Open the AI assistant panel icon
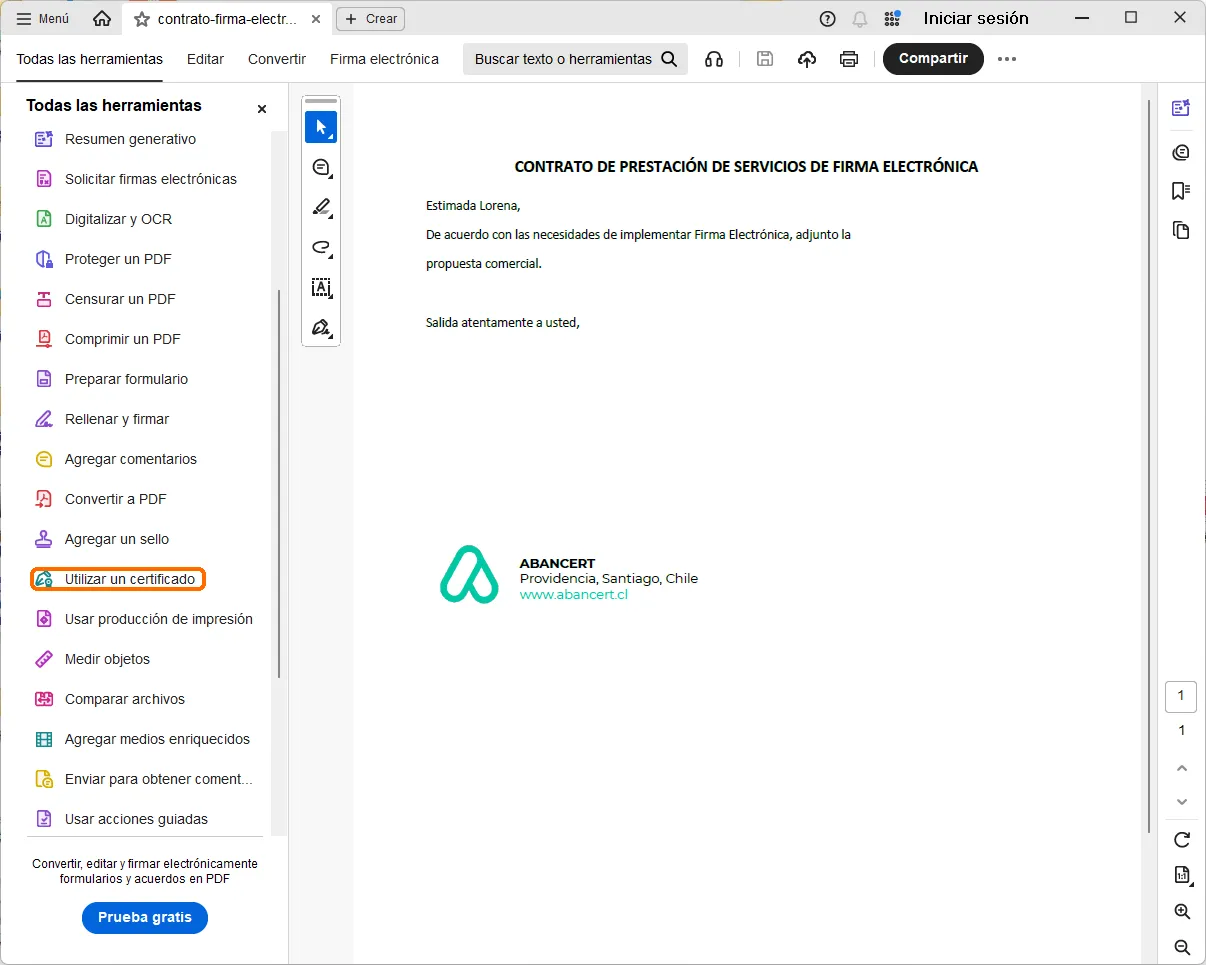The height and width of the screenshot is (965, 1206). click(x=1182, y=109)
